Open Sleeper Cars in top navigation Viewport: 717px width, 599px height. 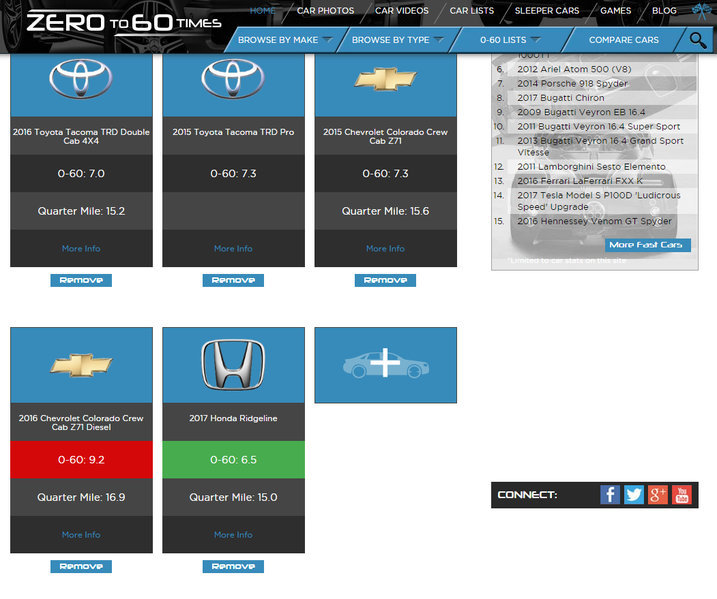coord(547,11)
